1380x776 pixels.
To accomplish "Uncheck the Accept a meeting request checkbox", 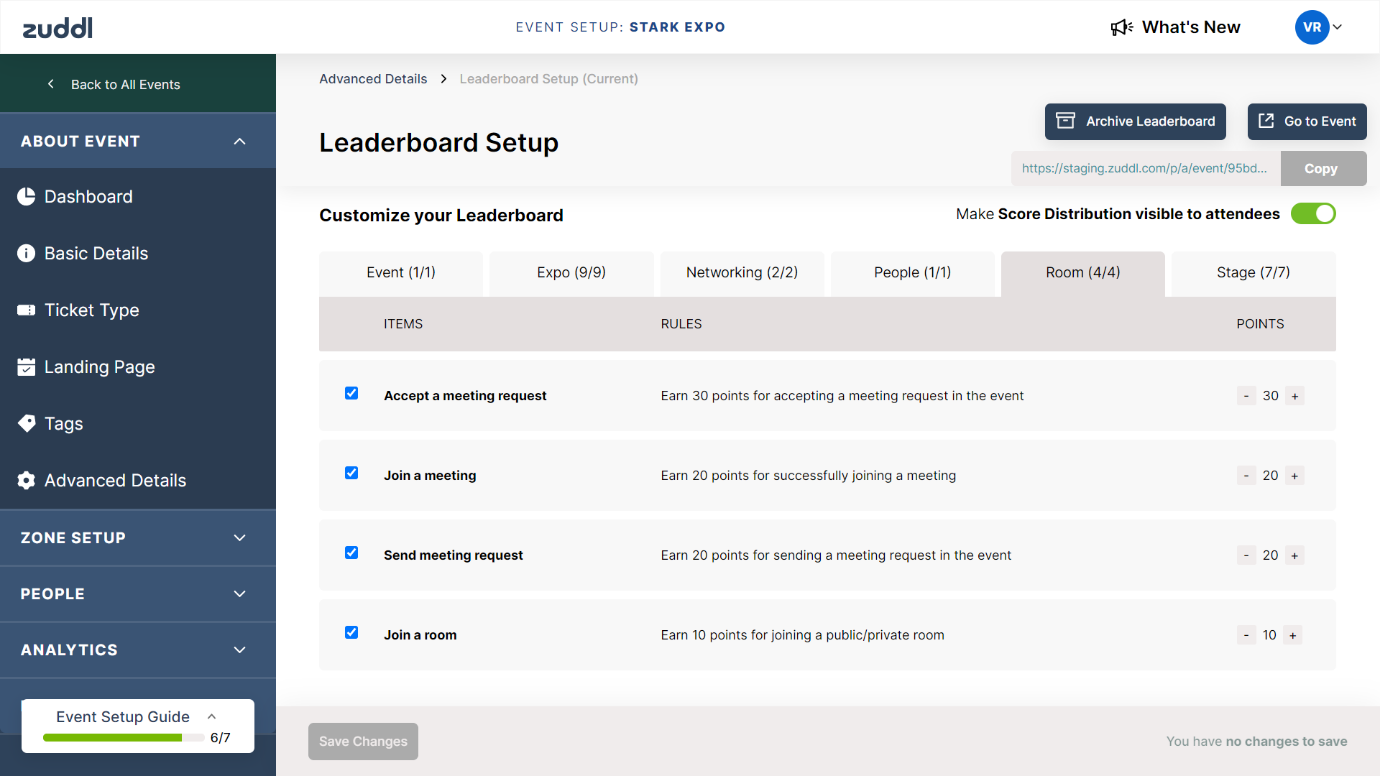I will [352, 394].
